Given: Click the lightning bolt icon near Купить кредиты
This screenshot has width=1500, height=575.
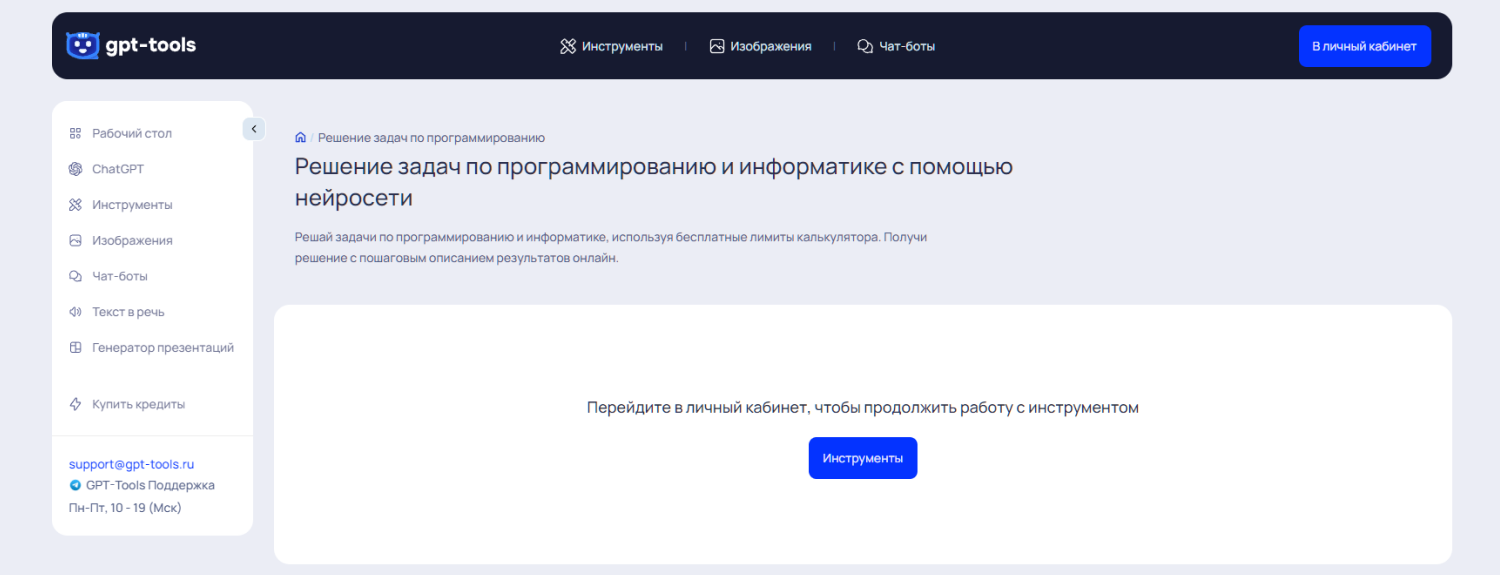Looking at the screenshot, I should coord(75,404).
